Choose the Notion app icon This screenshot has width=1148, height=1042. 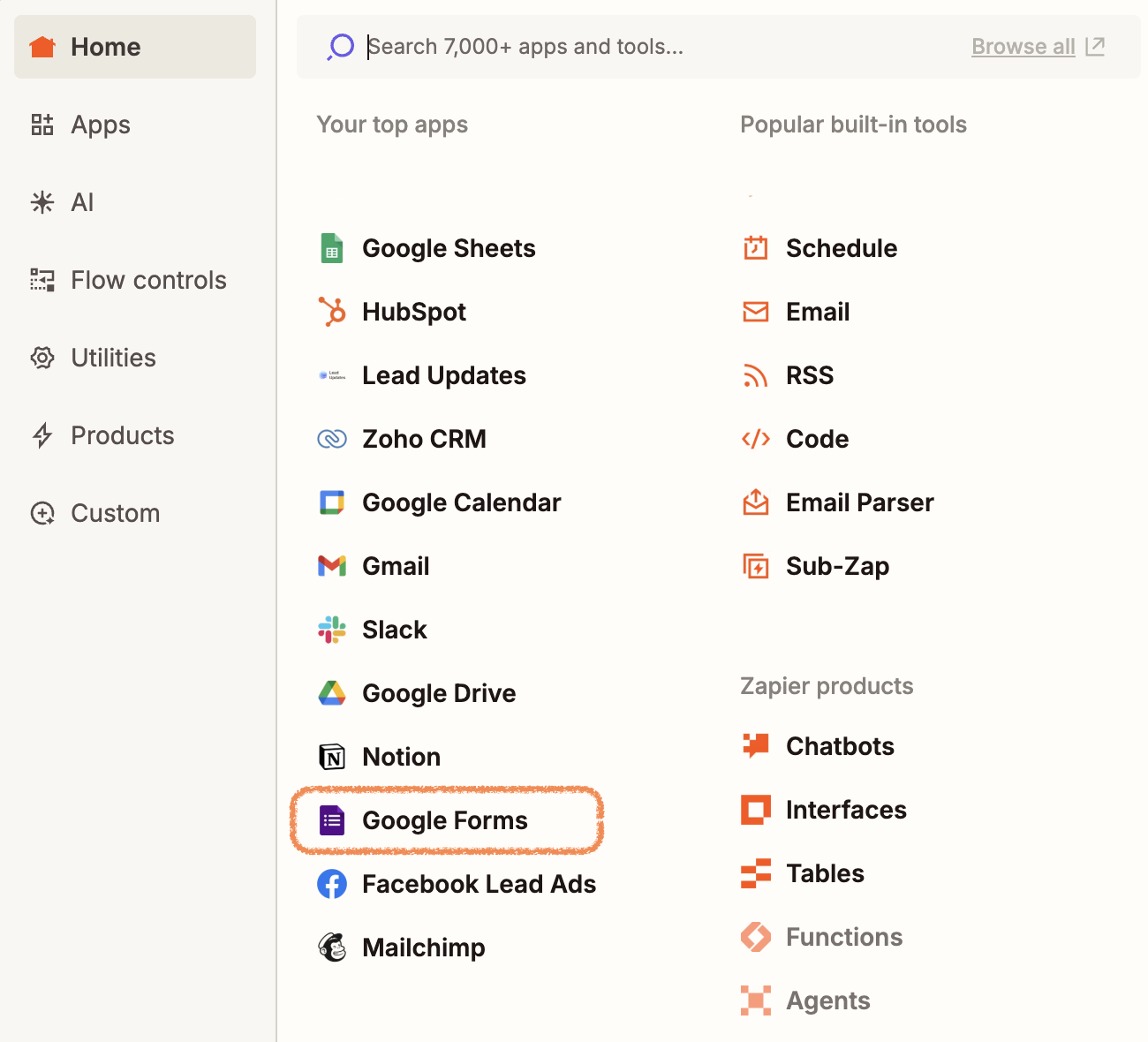tap(332, 757)
